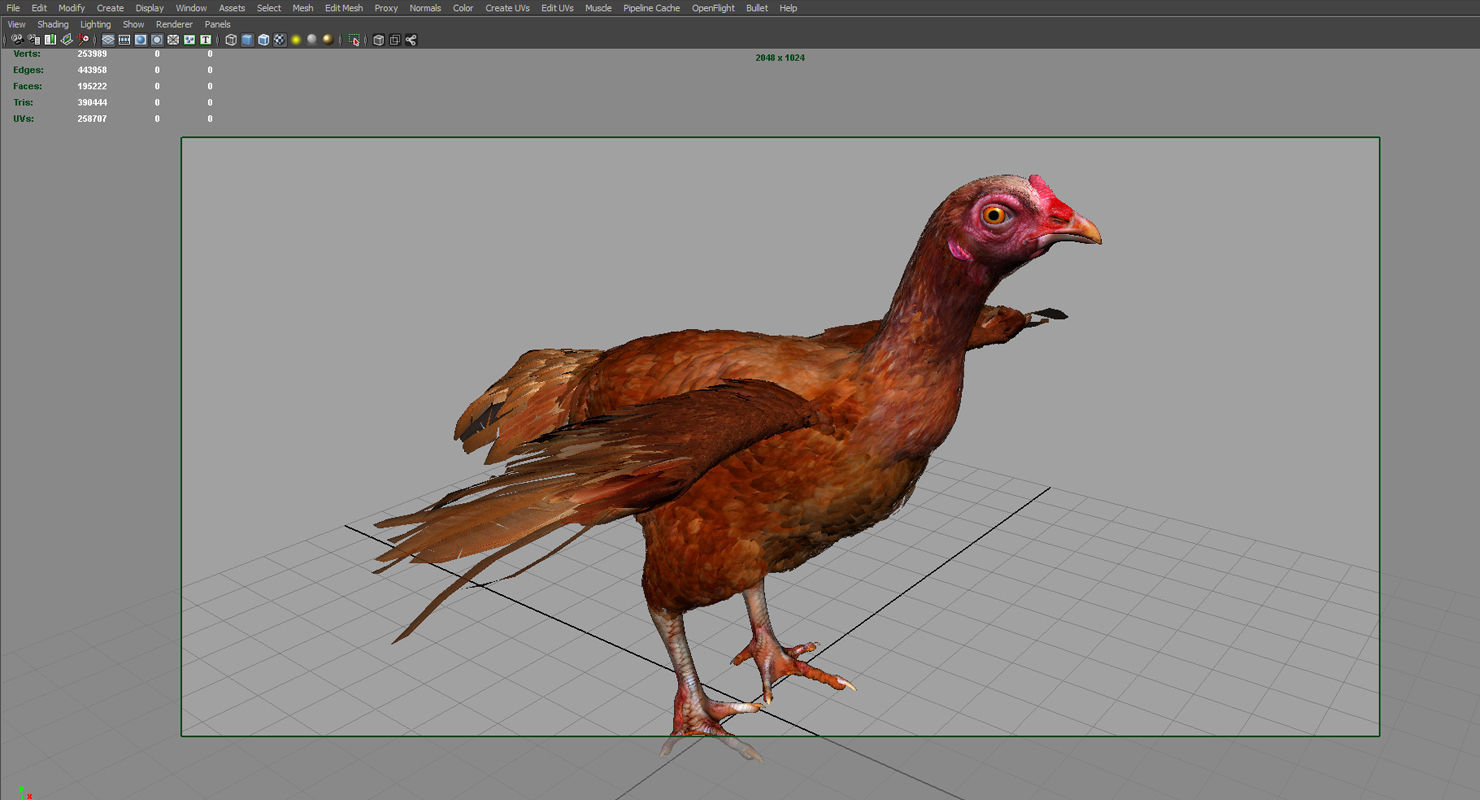Toggle the Safe Action icon

(189, 40)
